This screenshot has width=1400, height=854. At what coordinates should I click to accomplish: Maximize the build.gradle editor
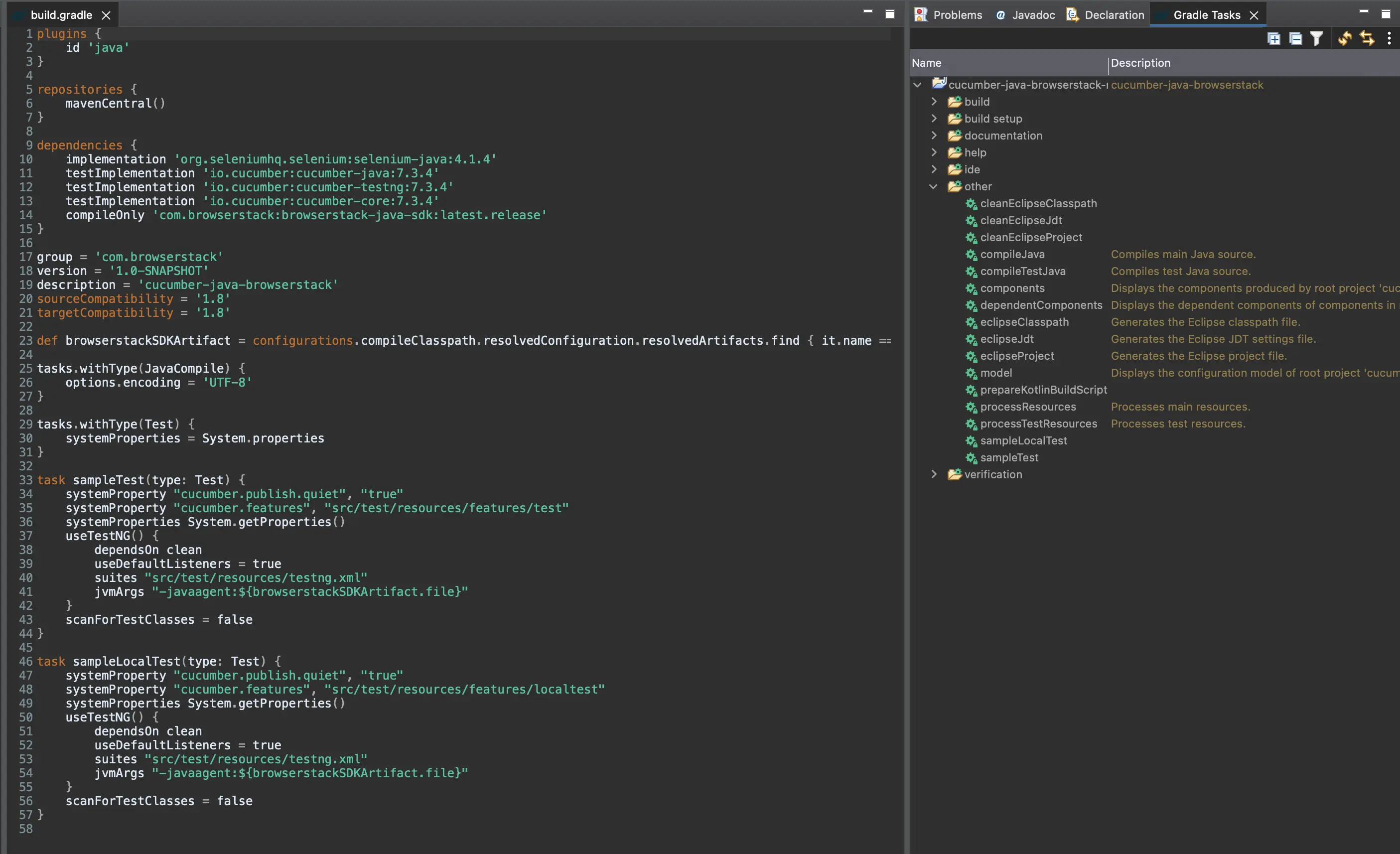(890, 14)
